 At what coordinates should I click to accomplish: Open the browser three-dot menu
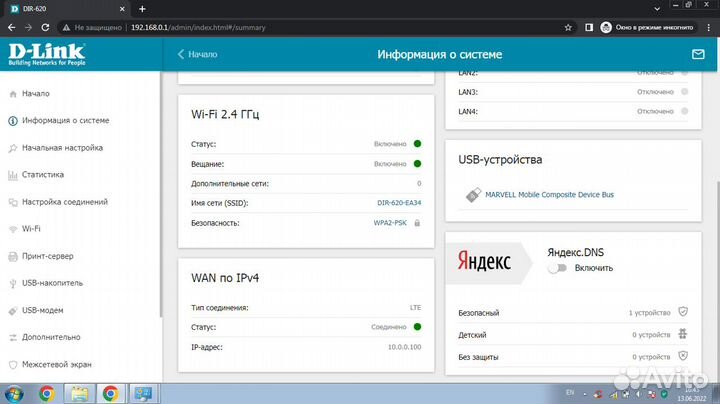(x=709, y=28)
